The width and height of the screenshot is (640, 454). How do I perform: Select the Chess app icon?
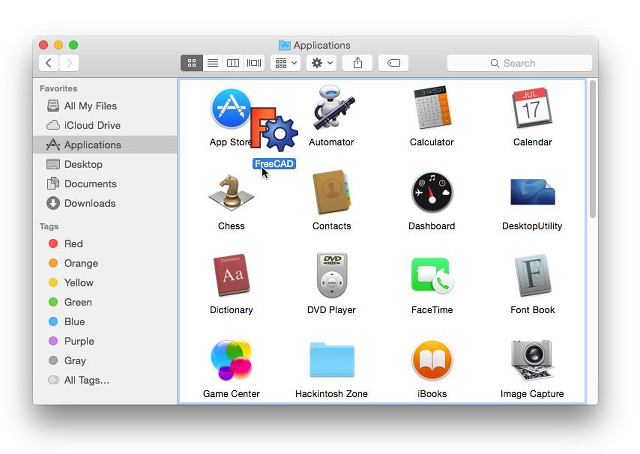point(231,192)
